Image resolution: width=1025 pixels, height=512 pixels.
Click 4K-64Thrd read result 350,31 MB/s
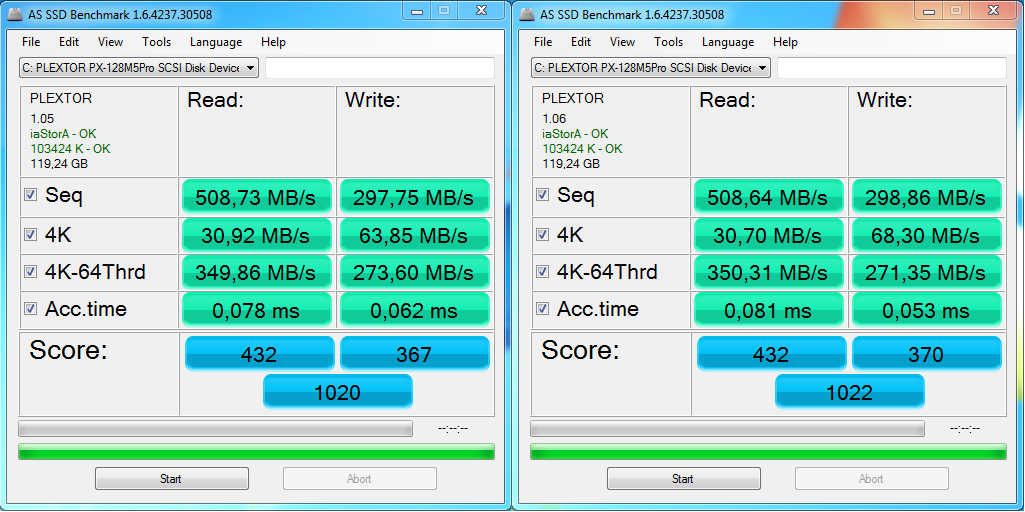[x=769, y=272]
